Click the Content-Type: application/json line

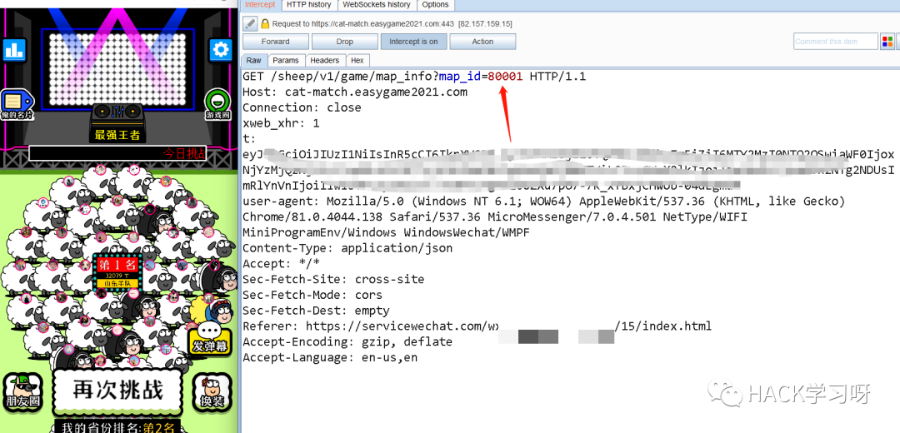click(347, 248)
